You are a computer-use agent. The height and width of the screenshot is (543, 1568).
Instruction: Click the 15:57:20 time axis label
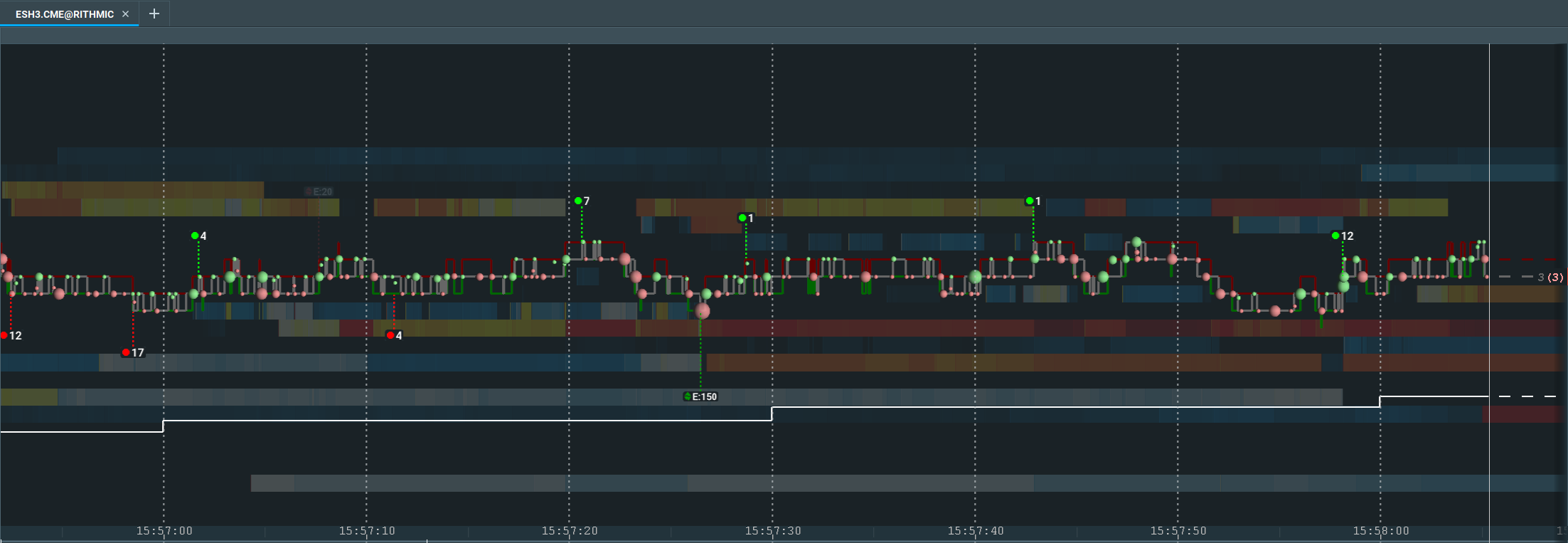(x=570, y=531)
